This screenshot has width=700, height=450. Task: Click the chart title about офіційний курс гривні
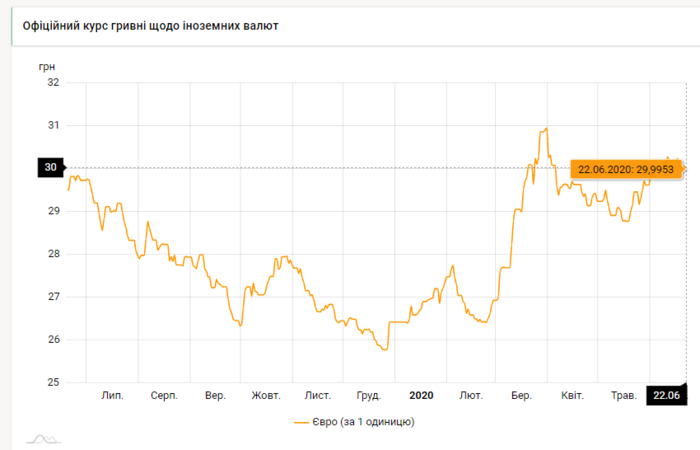click(x=150, y=25)
